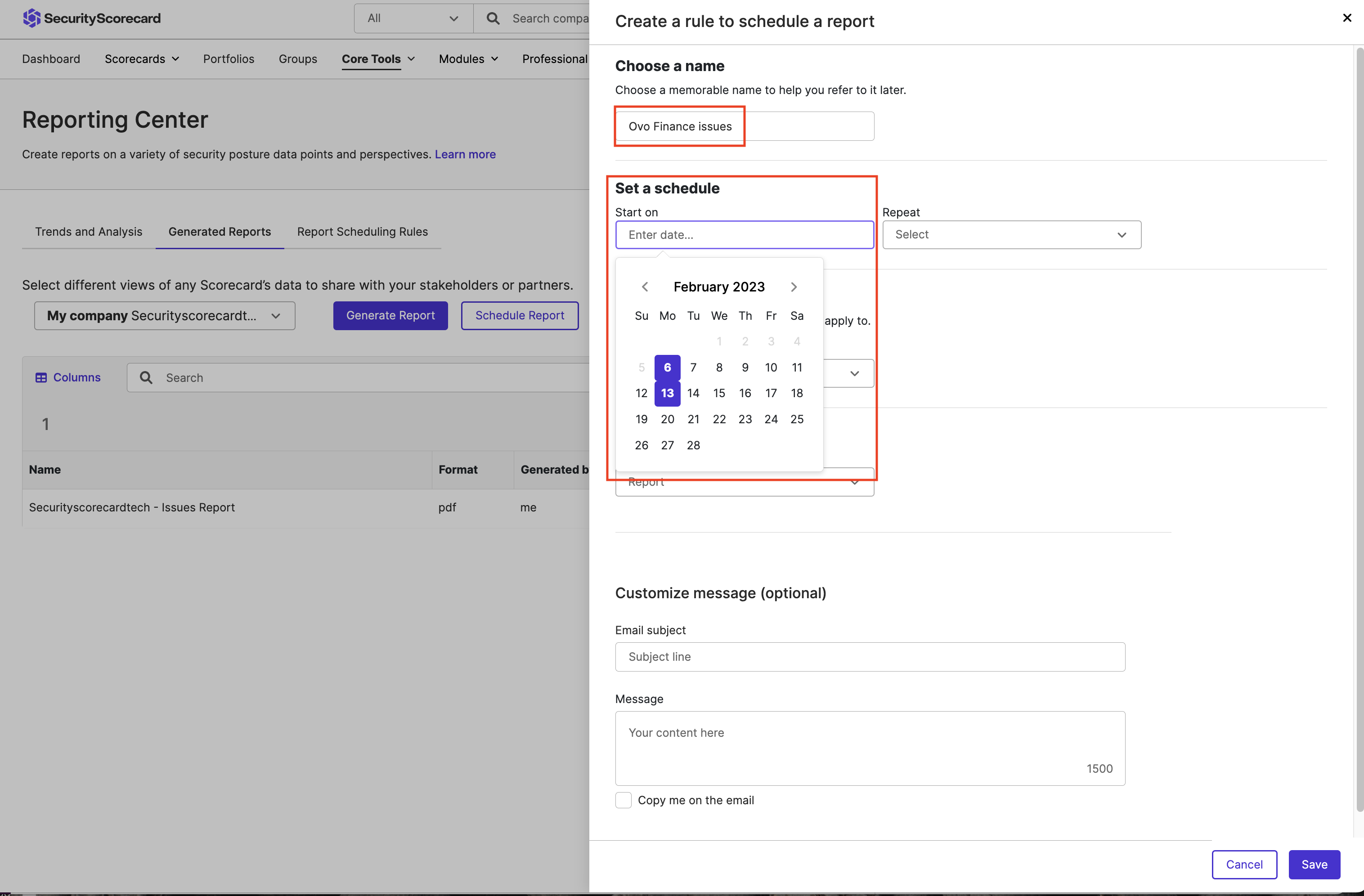Open the Repeat Select dropdown

click(1012, 235)
